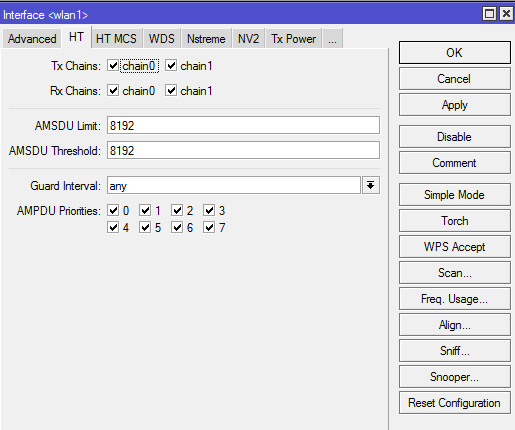515x430 pixels.
Task: Toggle Rx Chains chain0 checkbox
Action: (x=113, y=90)
